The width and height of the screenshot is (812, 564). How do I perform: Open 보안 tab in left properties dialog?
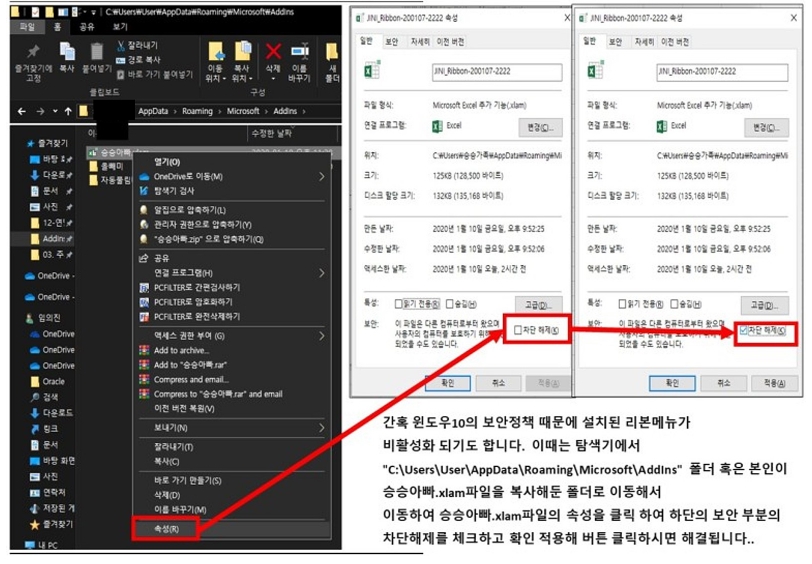392,42
